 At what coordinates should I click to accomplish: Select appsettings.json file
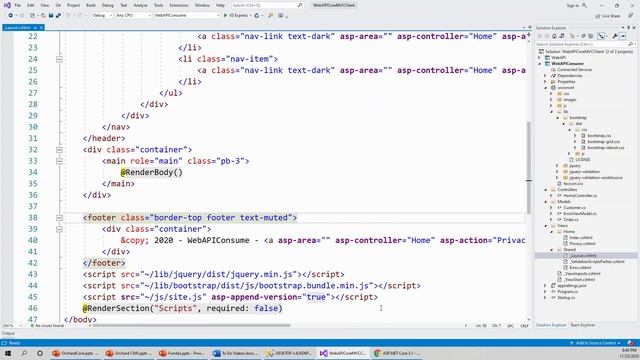click(572, 286)
